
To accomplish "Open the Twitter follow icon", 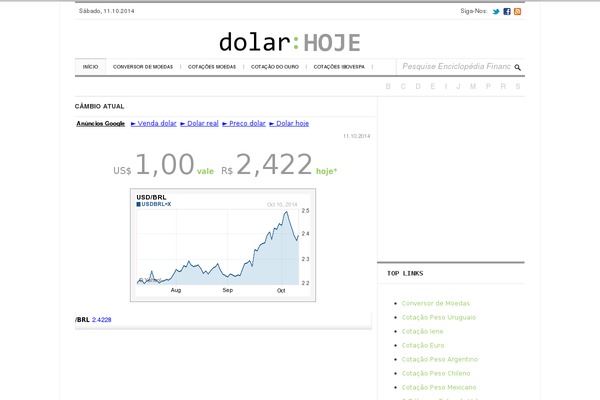I will pyautogui.click(x=495, y=11).
